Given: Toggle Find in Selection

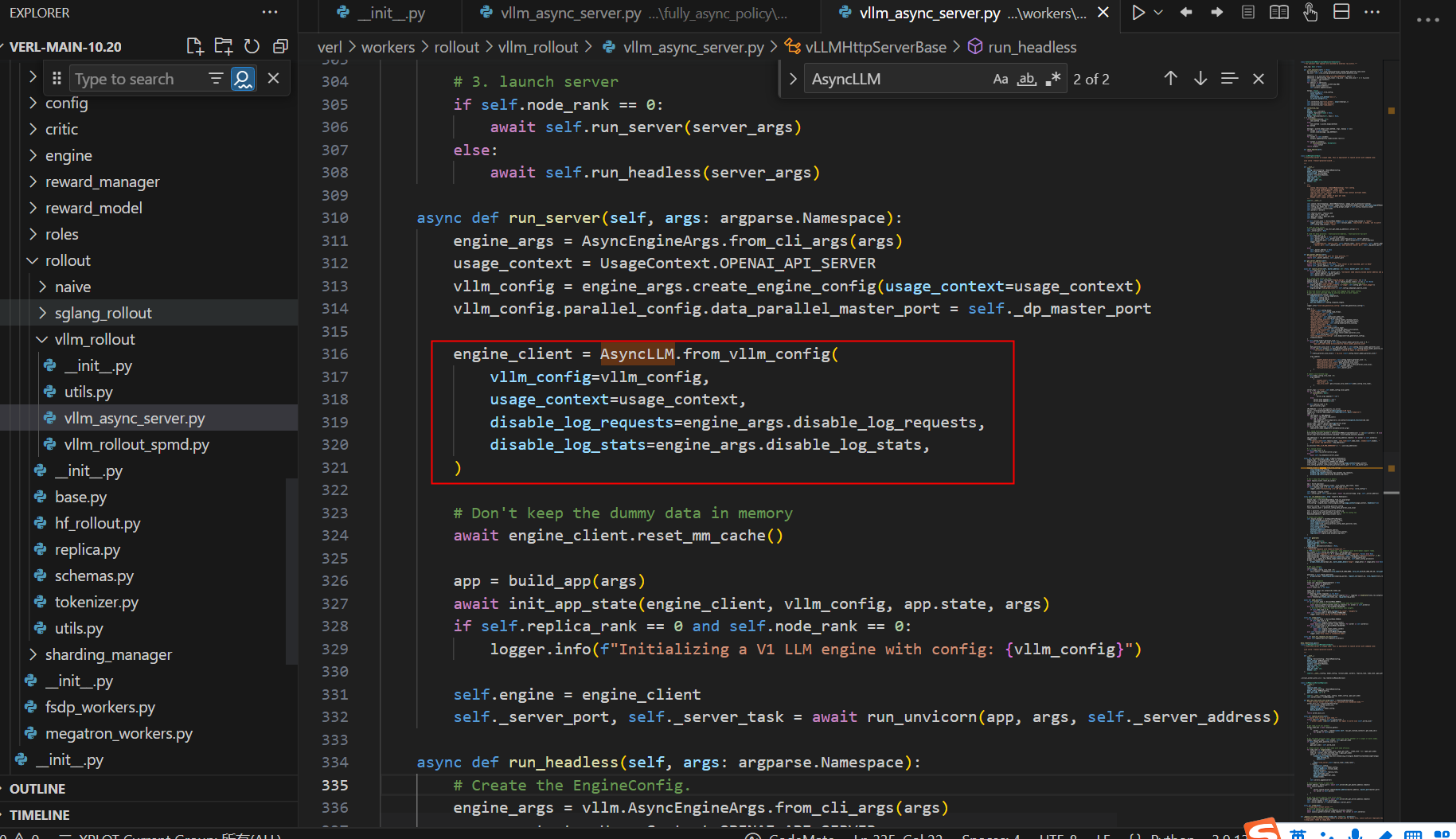Looking at the screenshot, I should click(1229, 78).
